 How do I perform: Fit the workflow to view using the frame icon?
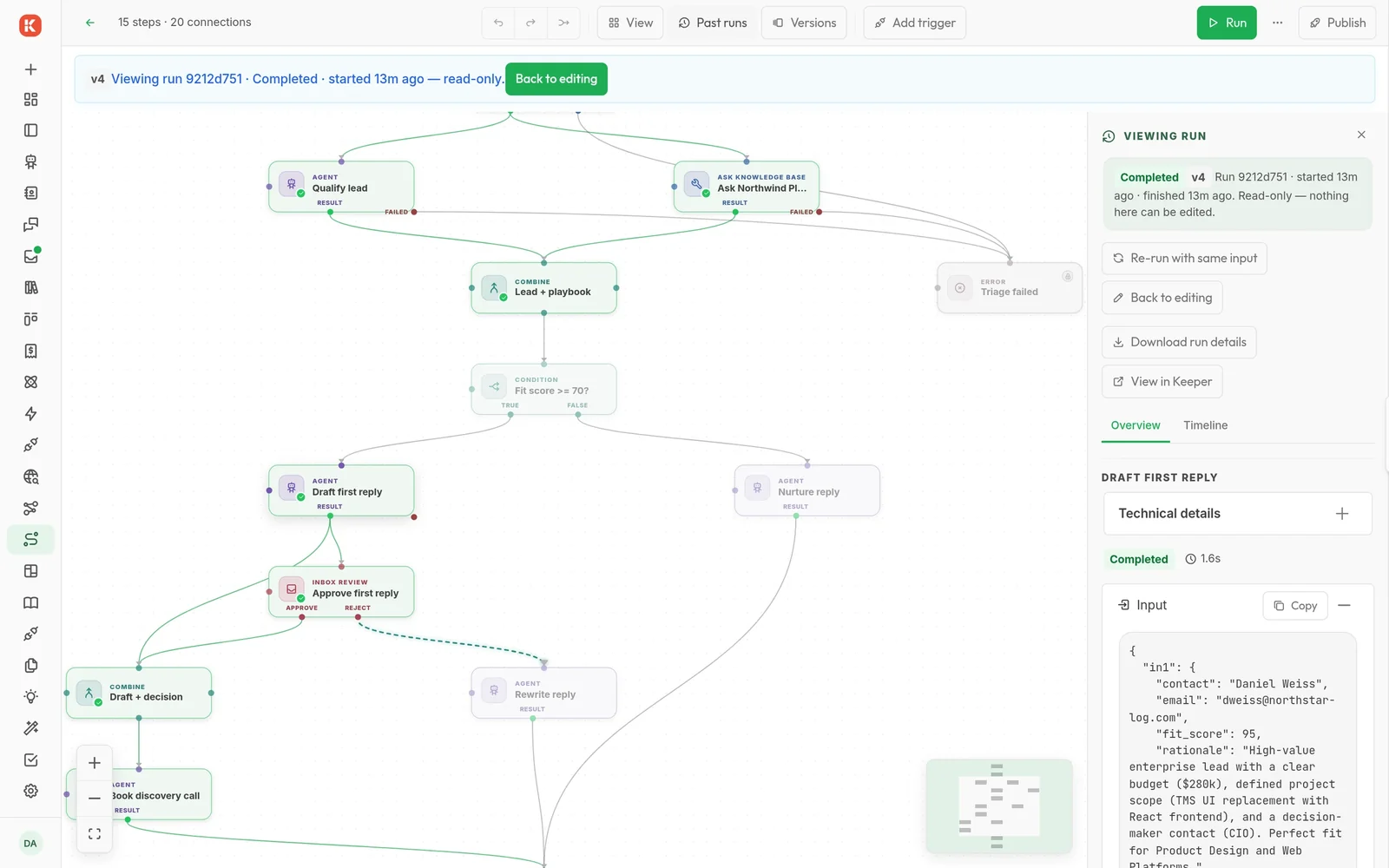(x=95, y=834)
